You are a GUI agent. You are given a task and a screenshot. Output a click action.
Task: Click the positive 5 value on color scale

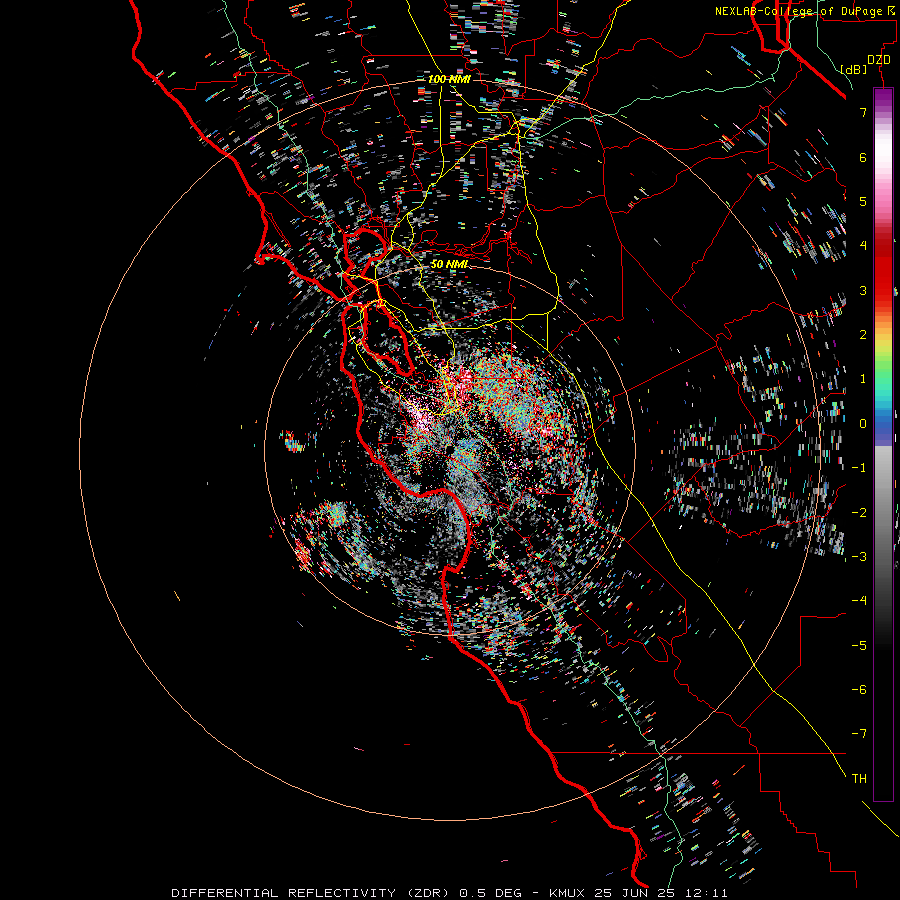863,201
